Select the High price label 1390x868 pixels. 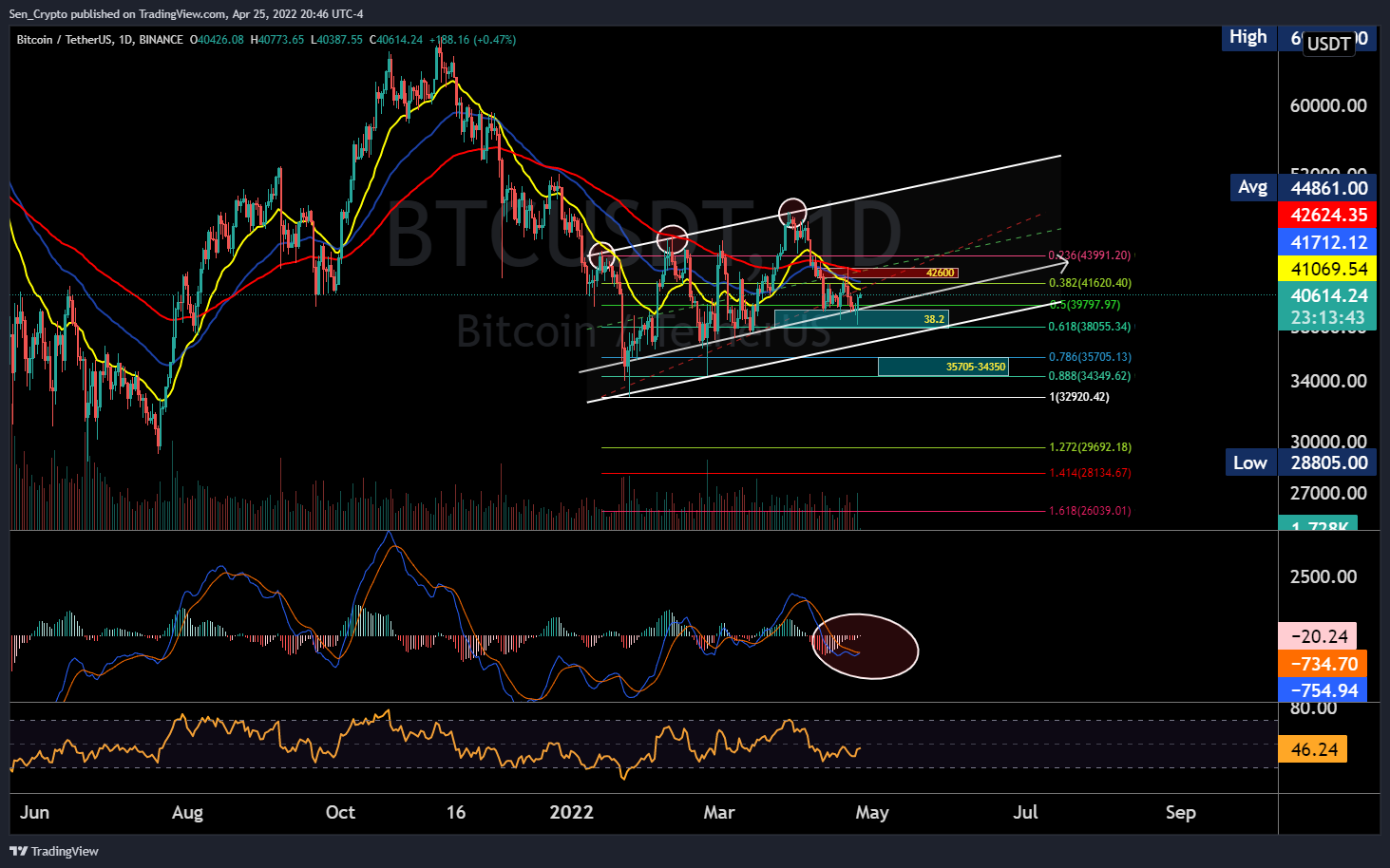[1247, 37]
